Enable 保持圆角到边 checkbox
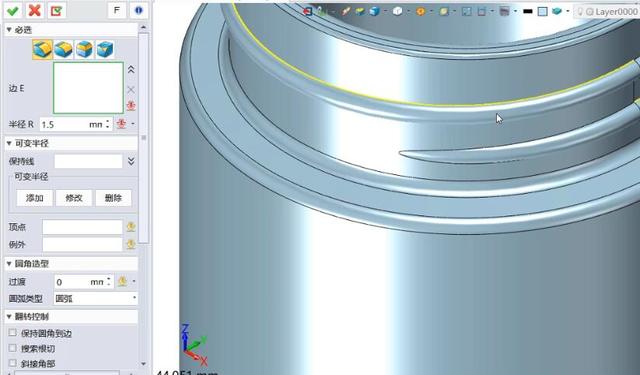The width and height of the screenshot is (640, 375). (x=13, y=333)
